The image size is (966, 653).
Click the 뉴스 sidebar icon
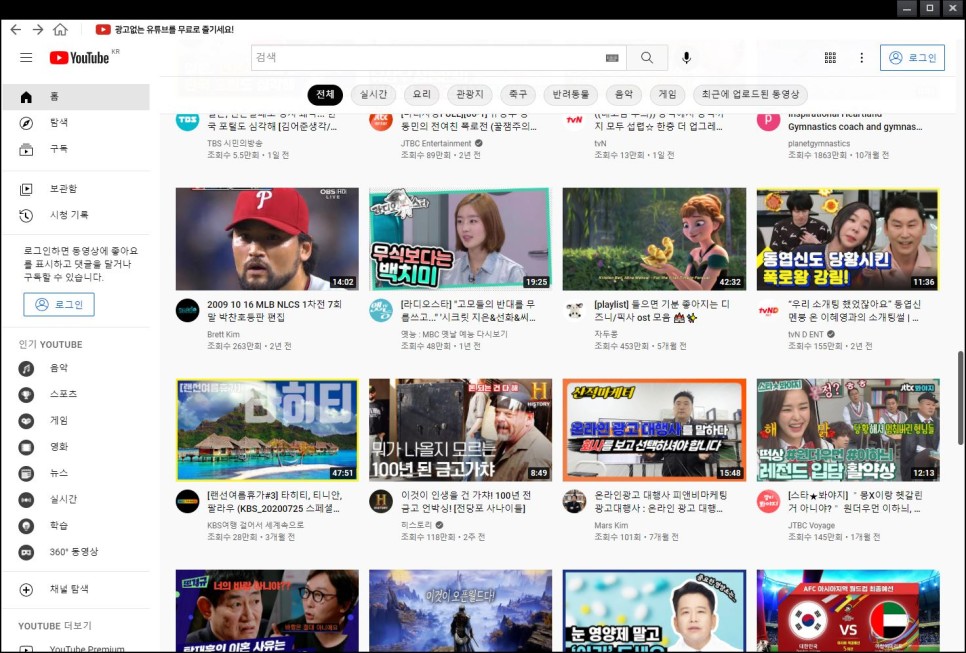26,473
